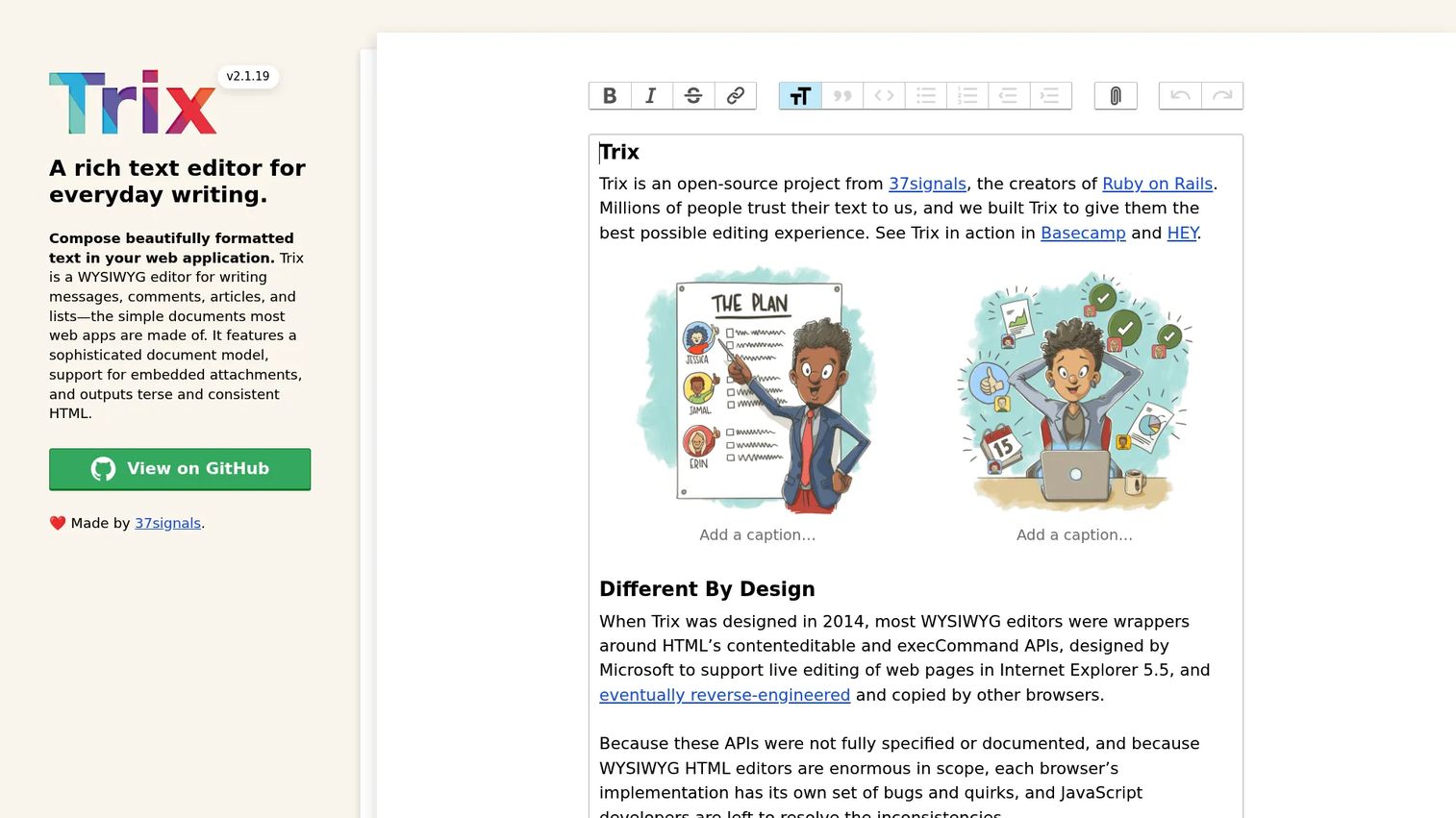Click the Trix heading in the editor
The width and height of the screenshot is (1456, 818).
click(x=619, y=152)
